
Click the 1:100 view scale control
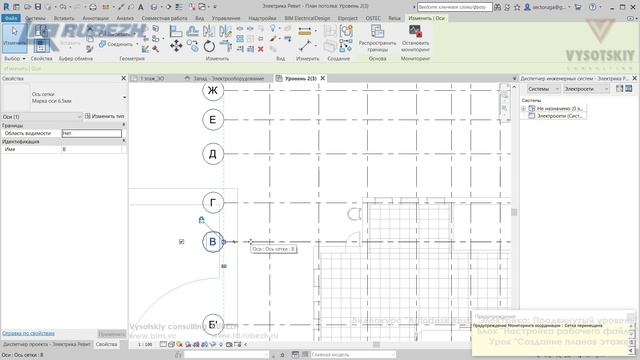click(x=145, y=345)
